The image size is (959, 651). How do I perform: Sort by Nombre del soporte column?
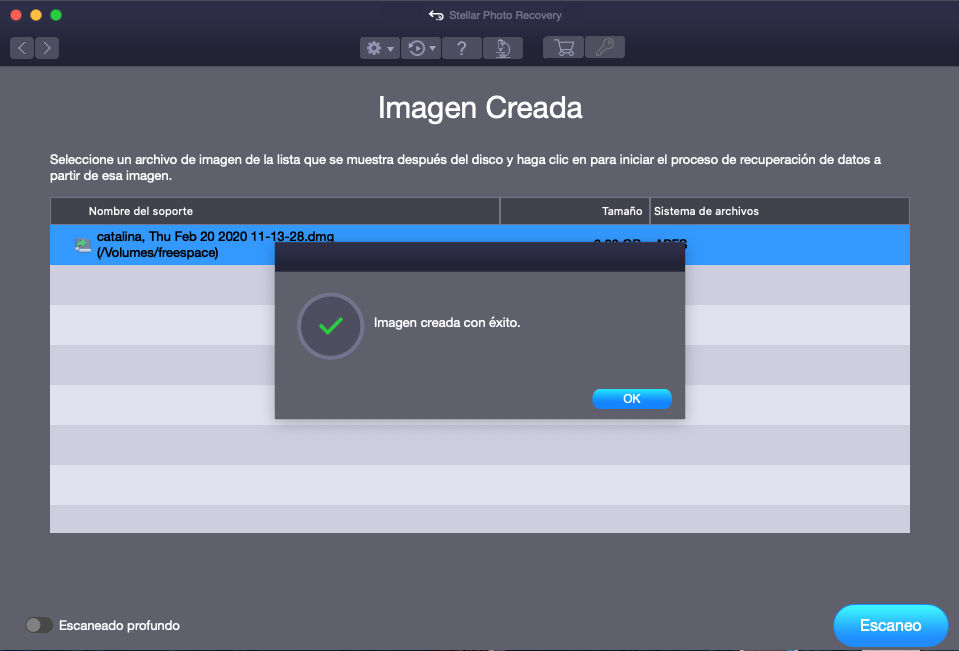(275, 211)
